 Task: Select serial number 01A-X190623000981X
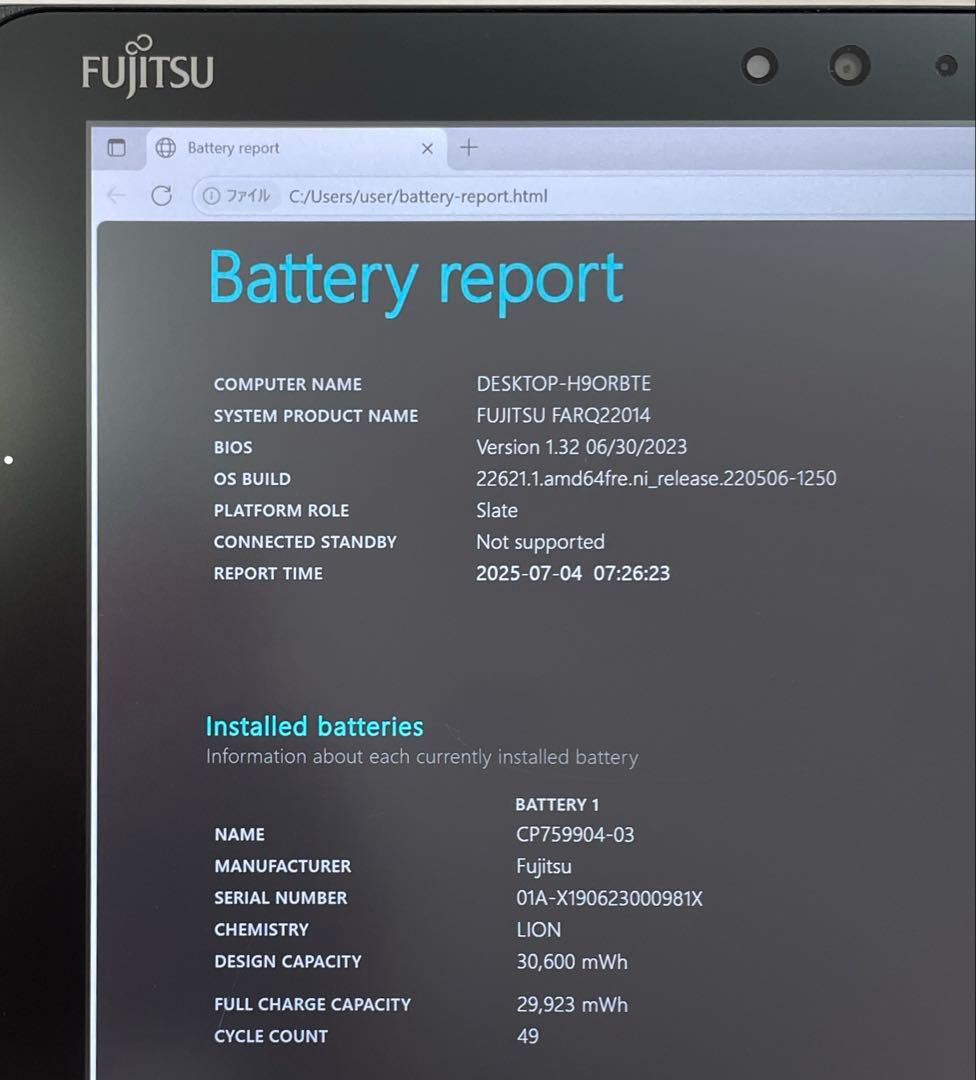tap(609, 898)
